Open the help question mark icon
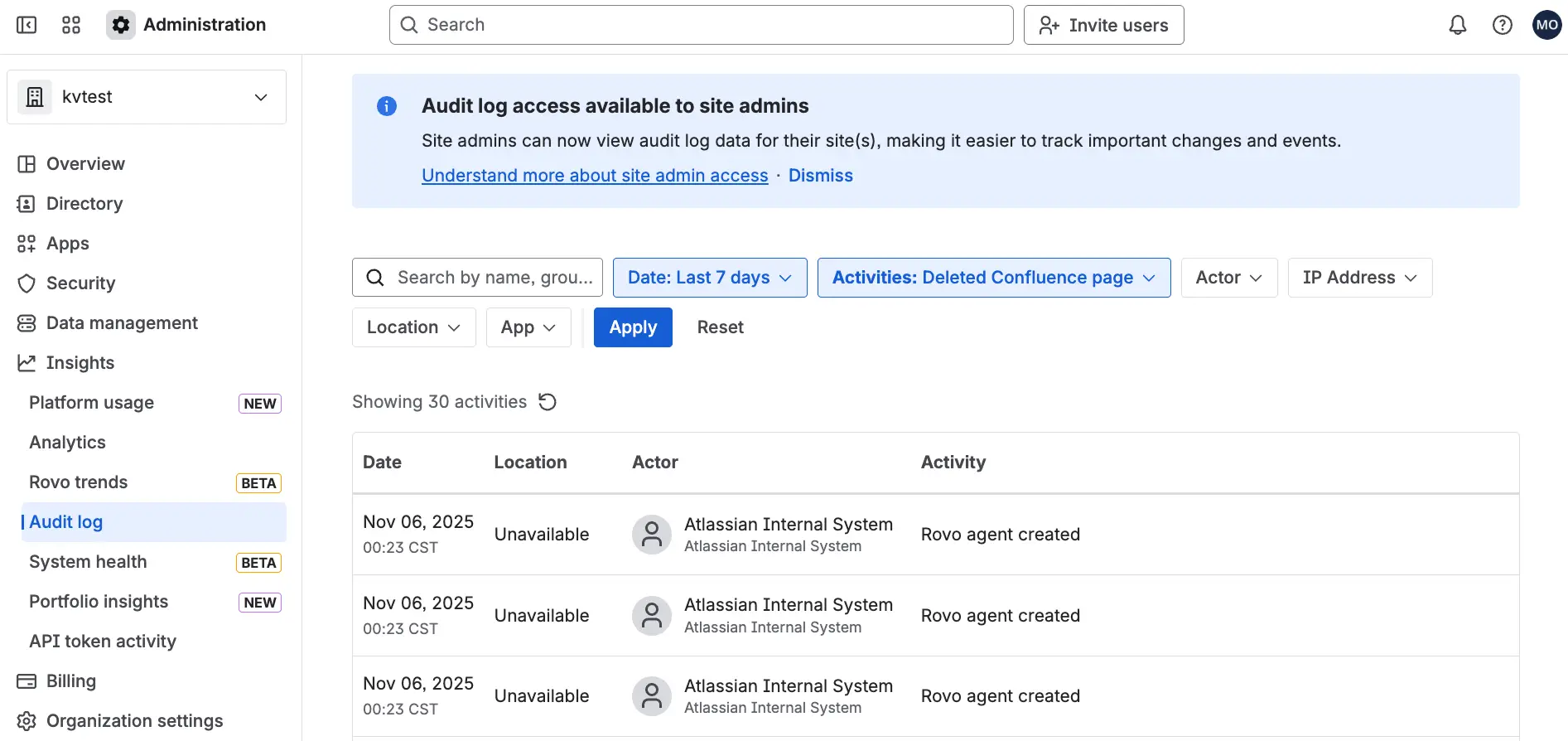 point(1503,25)
